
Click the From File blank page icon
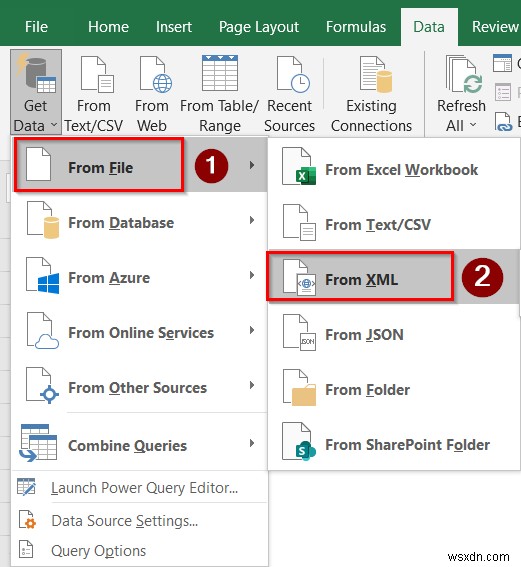pyautogui.click(x=38, y=164)
